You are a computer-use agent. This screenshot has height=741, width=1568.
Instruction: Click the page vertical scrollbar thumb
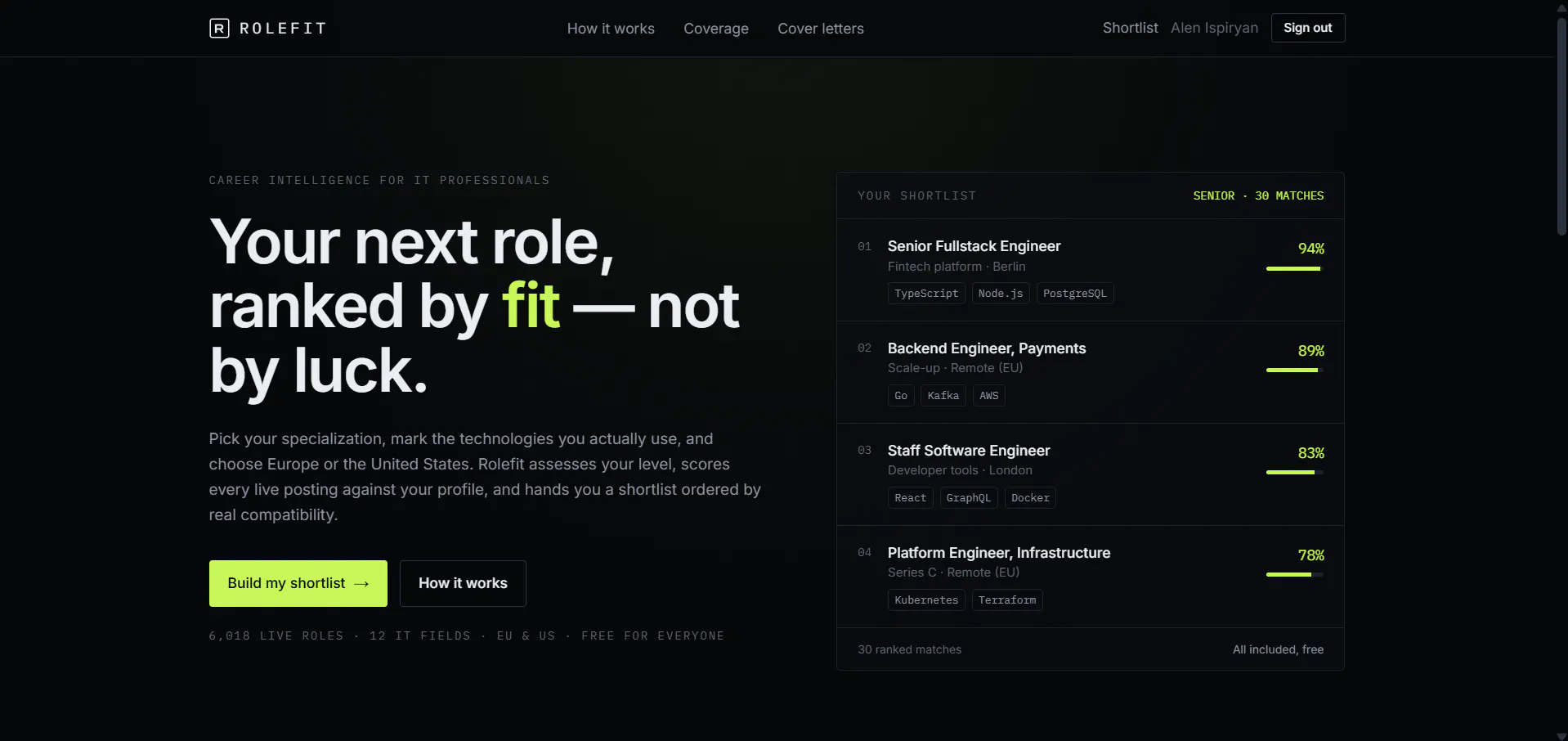coord(1561,125)
